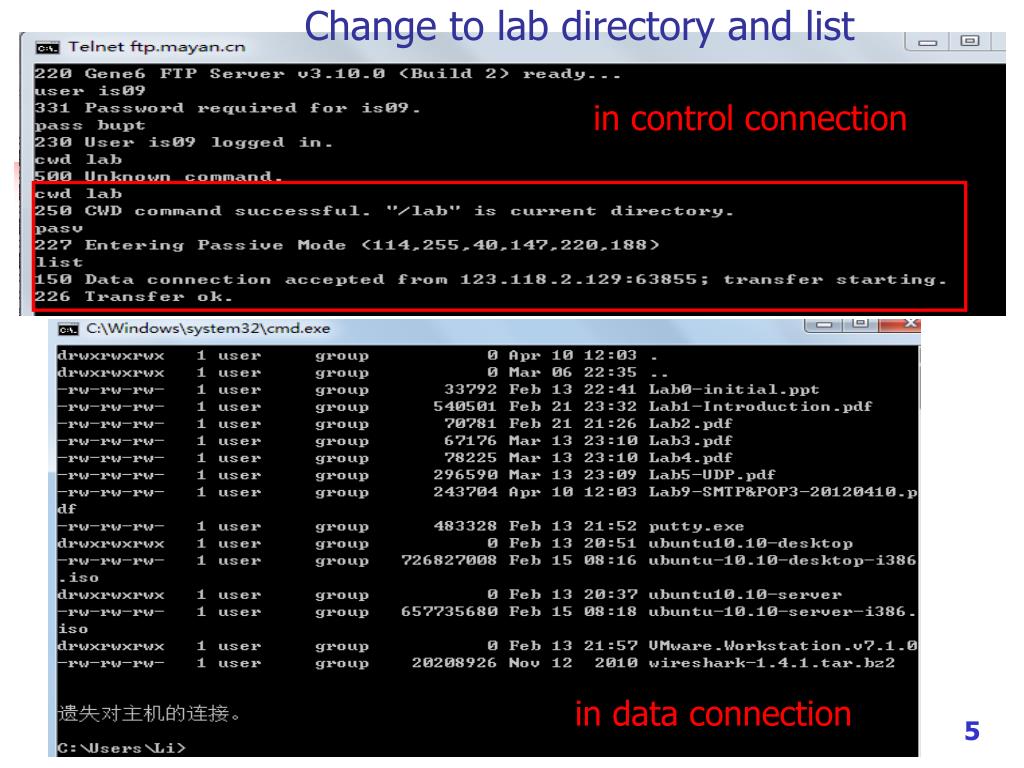Click the '遗失对主机的连接。' message

pos(150,713)
